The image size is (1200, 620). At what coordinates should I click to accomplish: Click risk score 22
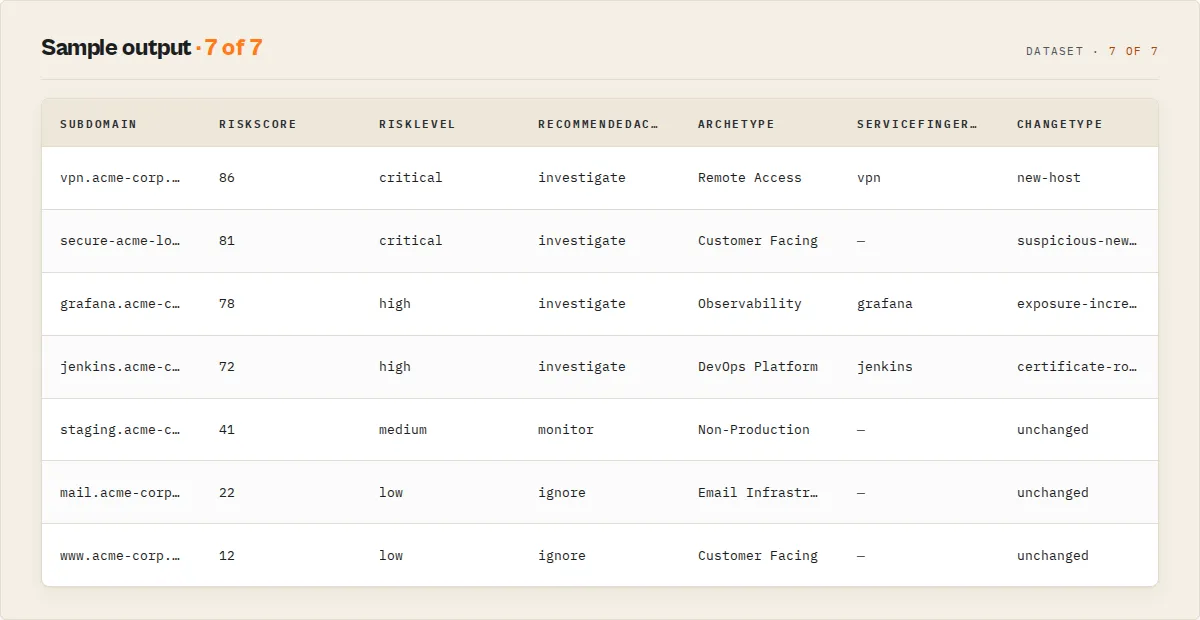227,493
